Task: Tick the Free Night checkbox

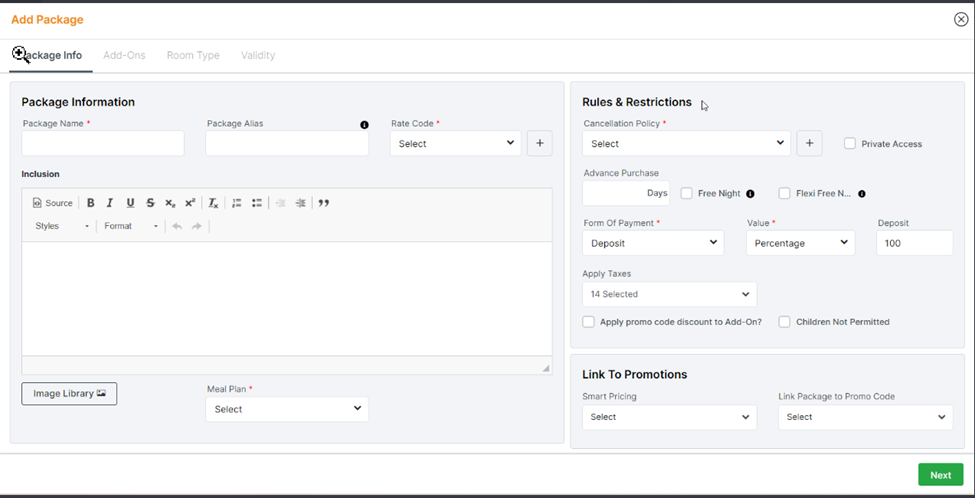Action: (x=687, y=193)
